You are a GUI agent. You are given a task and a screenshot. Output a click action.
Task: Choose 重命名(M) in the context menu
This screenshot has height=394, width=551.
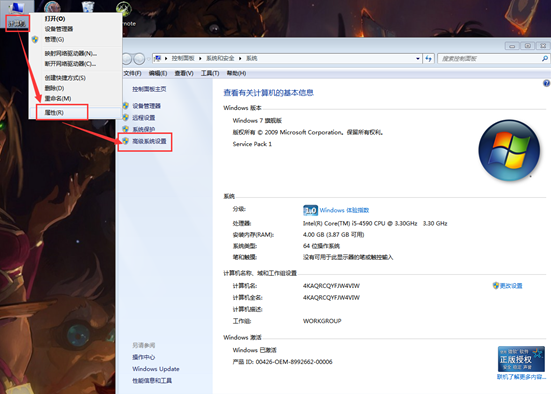coord(58,98)
